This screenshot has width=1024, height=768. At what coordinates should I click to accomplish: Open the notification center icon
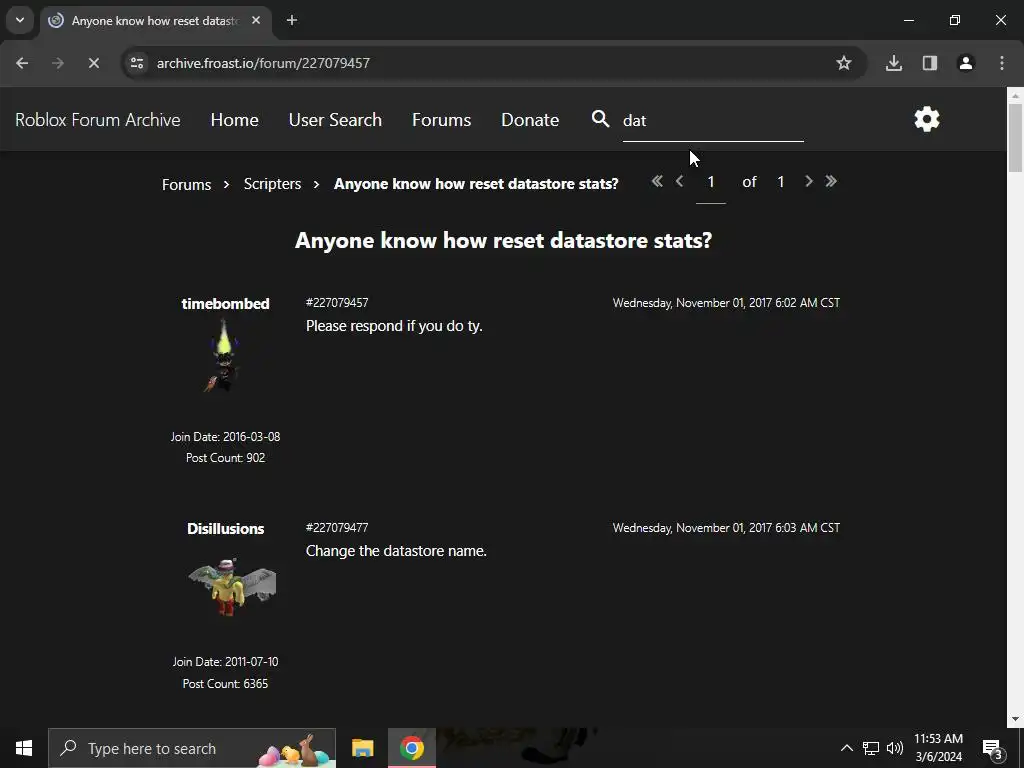(993, 749)
